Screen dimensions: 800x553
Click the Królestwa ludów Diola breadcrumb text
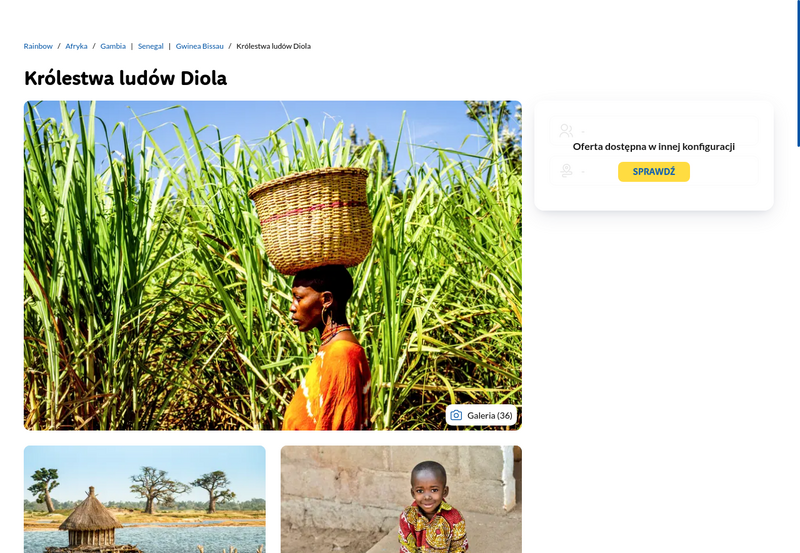[x=273, y=46]
